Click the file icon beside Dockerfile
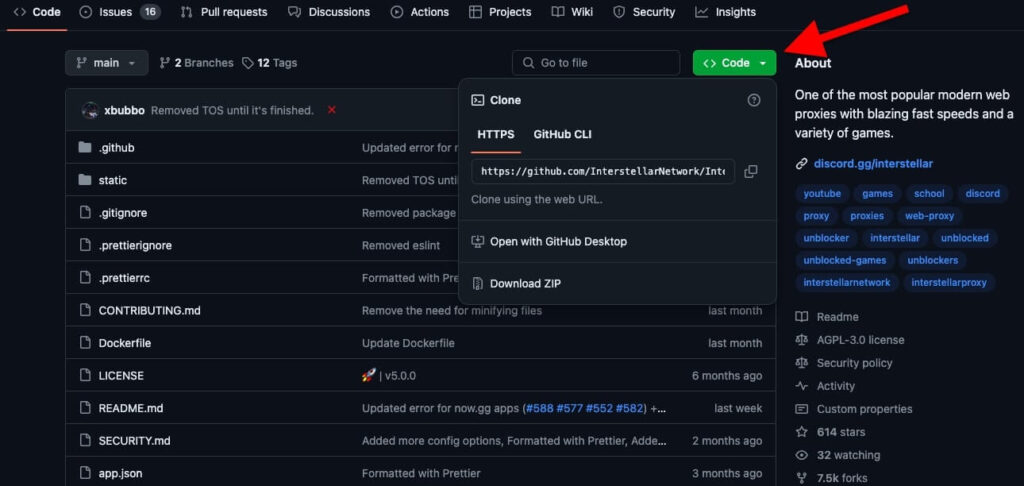This screenshot has width=1024, height=486. (x=84, y=343)
